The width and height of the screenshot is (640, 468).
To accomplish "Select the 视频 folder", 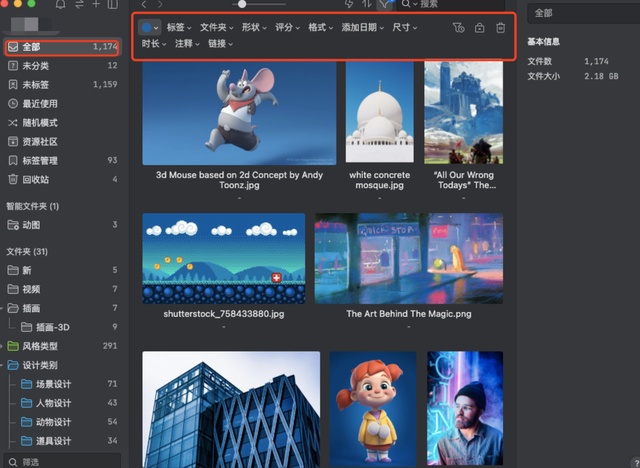I will coord(62,289).
